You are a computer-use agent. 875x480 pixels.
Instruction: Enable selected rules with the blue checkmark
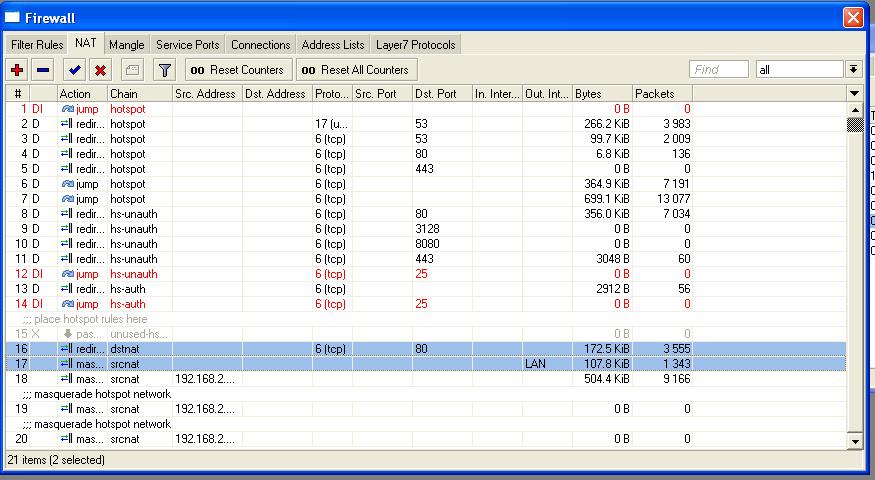point(74,70)
